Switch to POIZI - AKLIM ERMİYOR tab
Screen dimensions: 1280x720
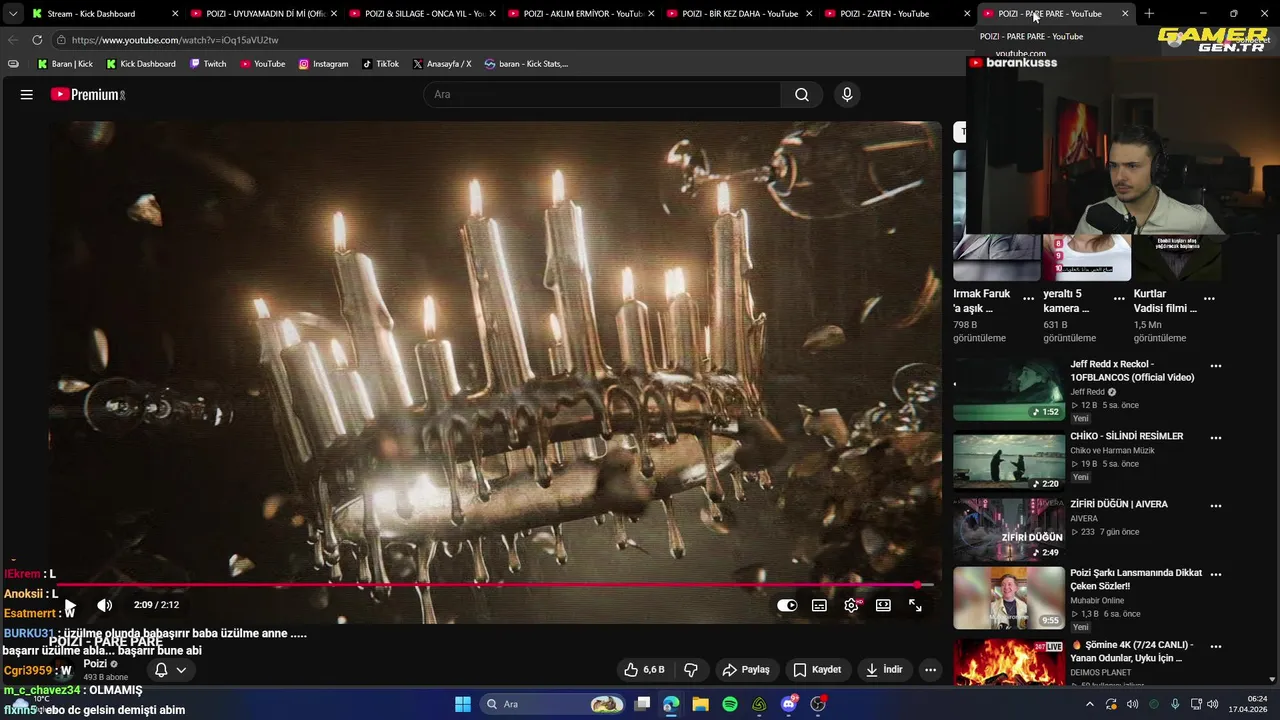pos(583,14)
